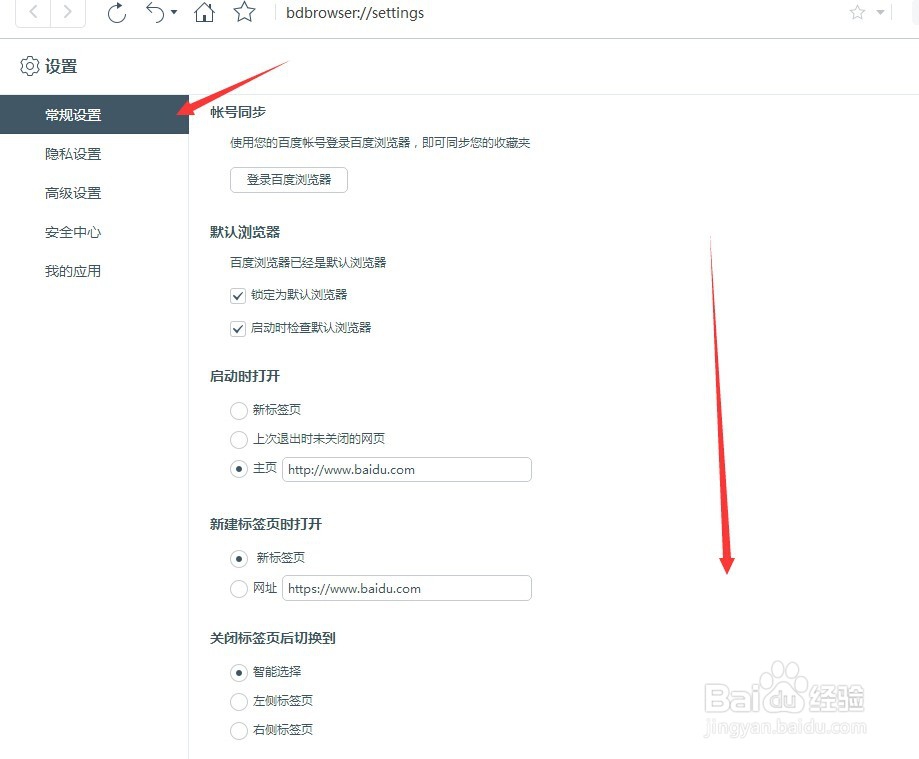
Task: Open 安全中心 in the sidebar
Action: (x=71, y=231)
